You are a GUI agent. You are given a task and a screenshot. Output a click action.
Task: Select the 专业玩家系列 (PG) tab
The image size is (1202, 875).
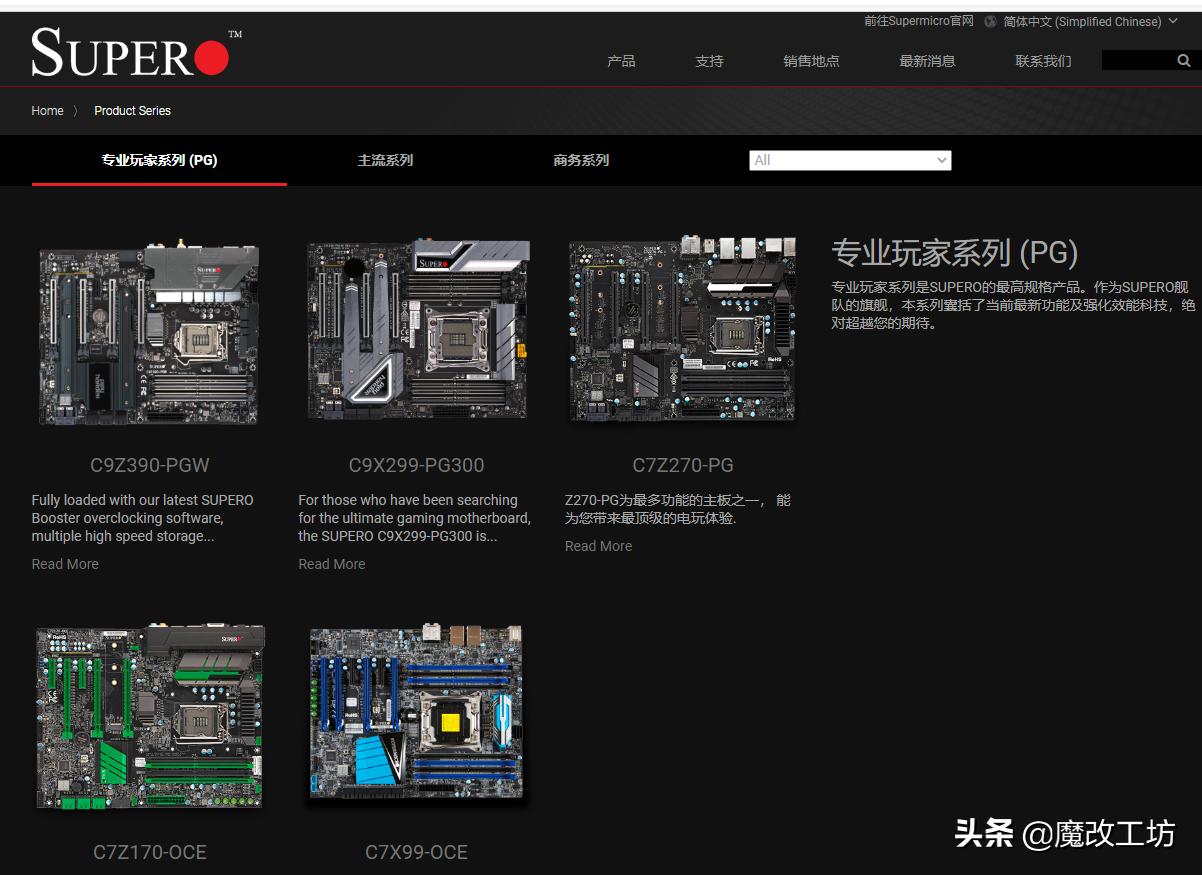[x=160, y=160]
